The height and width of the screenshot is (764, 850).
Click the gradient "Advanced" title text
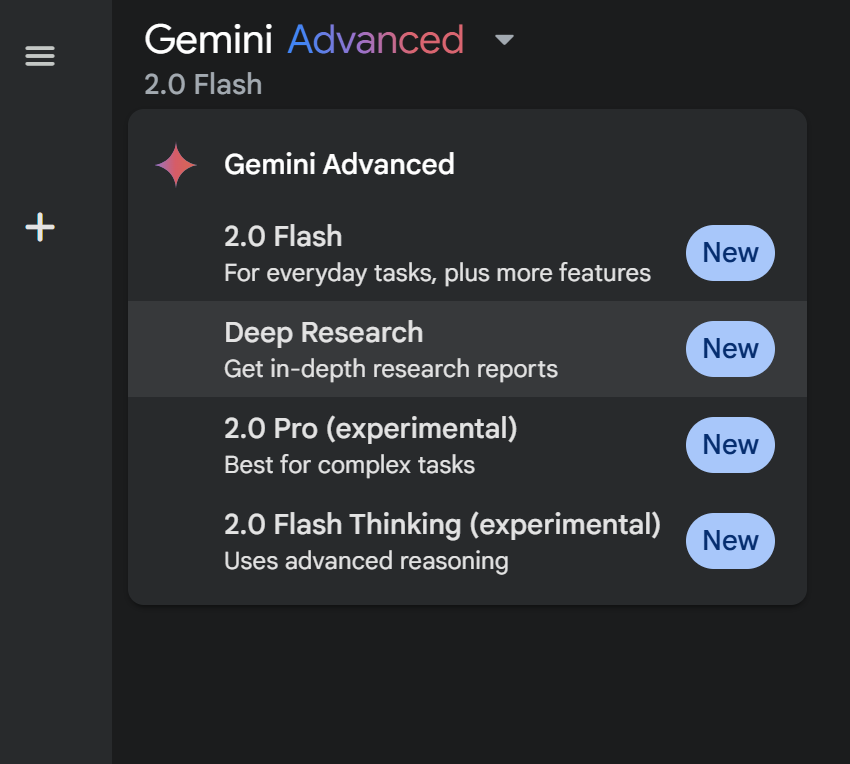point(376,40)
